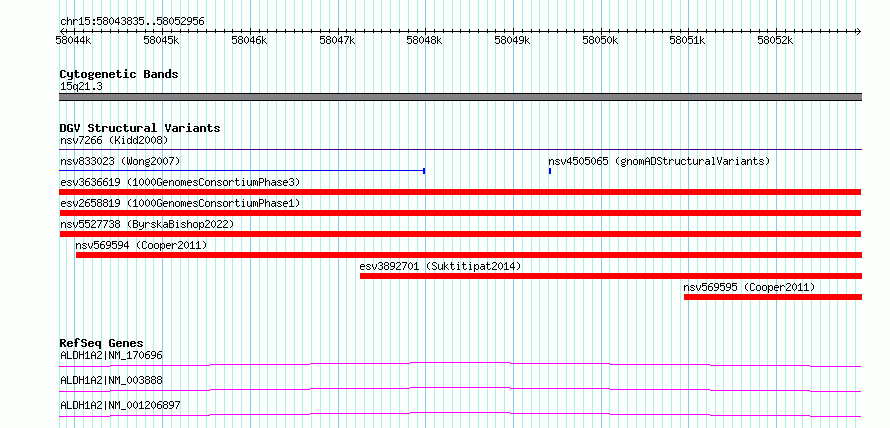Open nsv569594 (Cooper2011) label

pos(141,246)
